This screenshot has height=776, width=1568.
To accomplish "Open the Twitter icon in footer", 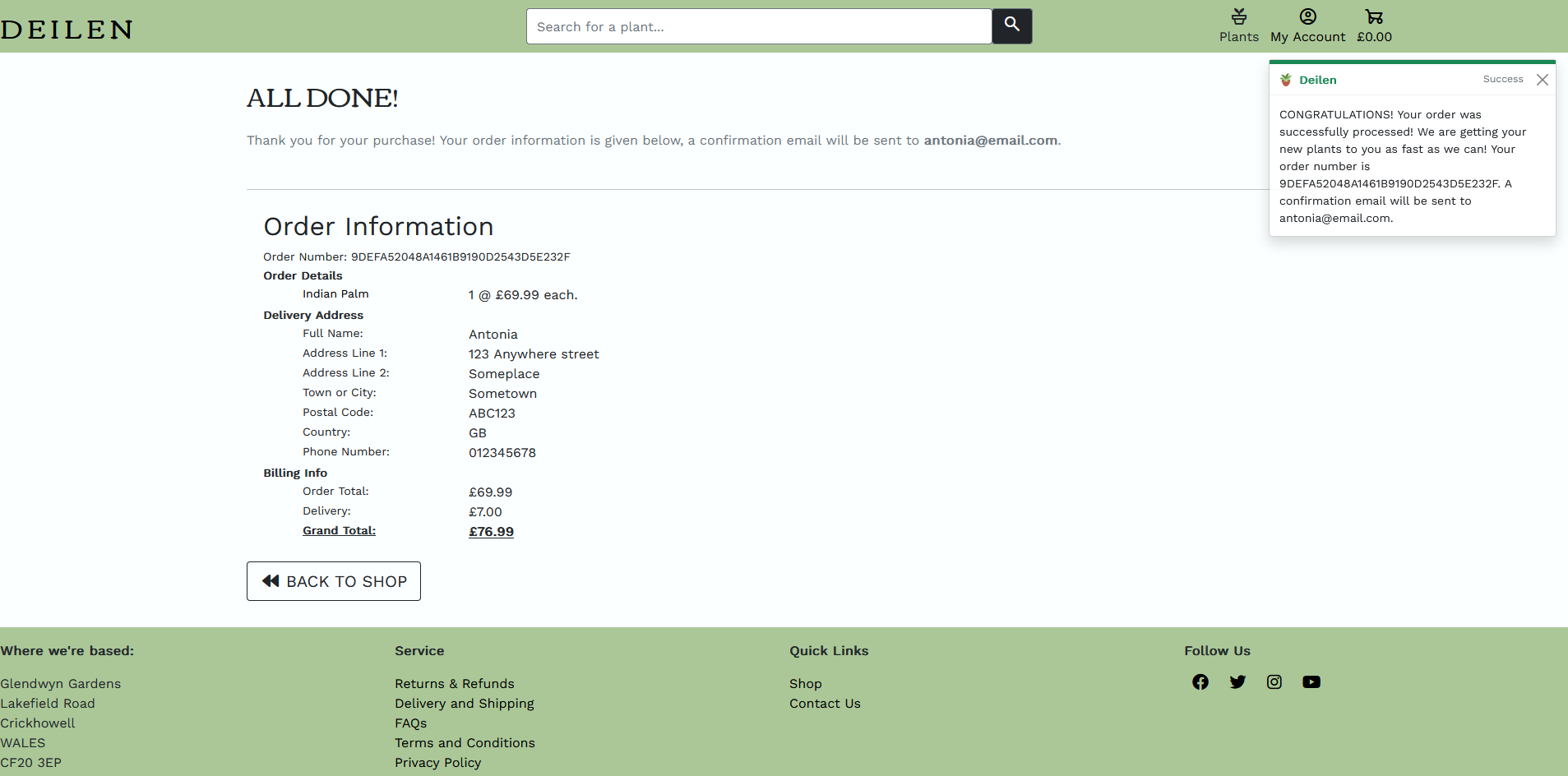I will coord(1237,682).
